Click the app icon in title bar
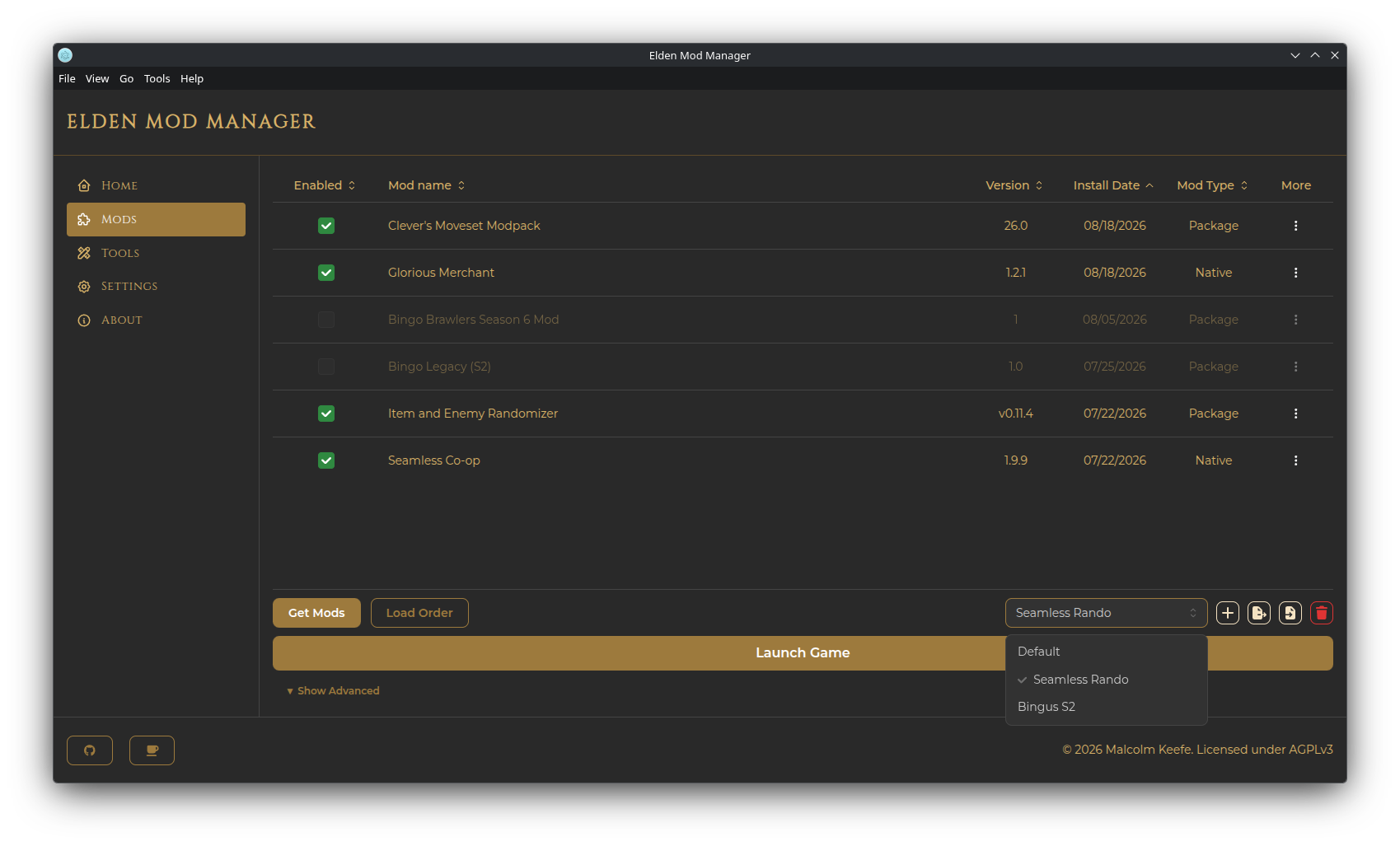Viewport: 1400px width, 846px height. tap(65, 55)
